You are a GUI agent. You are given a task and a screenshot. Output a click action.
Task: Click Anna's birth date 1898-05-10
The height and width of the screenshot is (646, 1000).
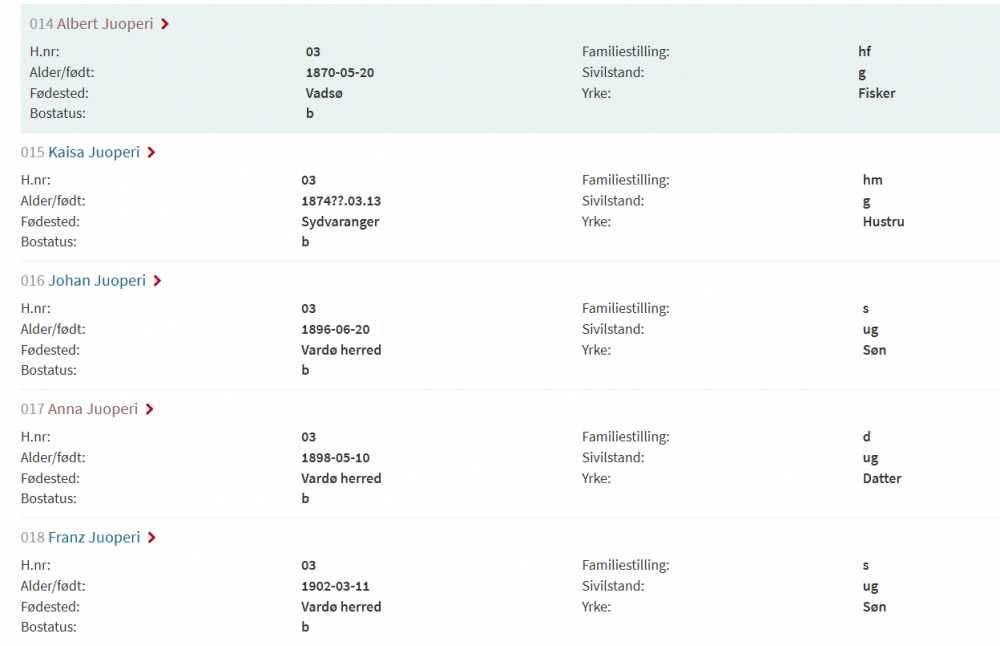point(335,458)
